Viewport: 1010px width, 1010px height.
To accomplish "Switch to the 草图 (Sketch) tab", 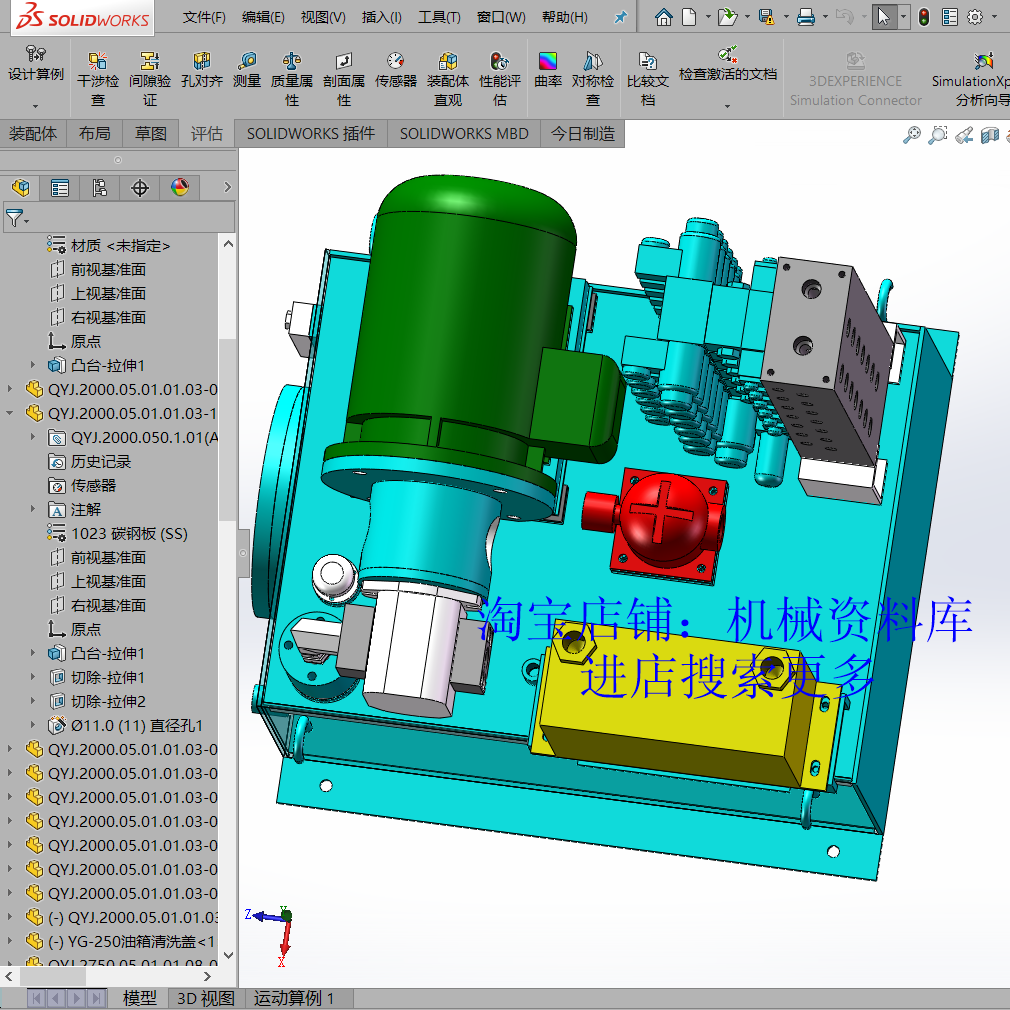I will coord(150,133).
